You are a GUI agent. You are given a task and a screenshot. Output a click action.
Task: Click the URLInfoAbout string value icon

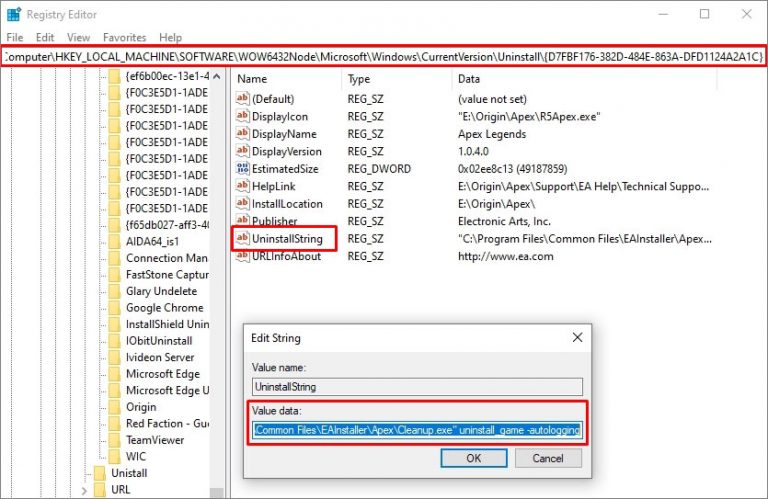point(241,257)
